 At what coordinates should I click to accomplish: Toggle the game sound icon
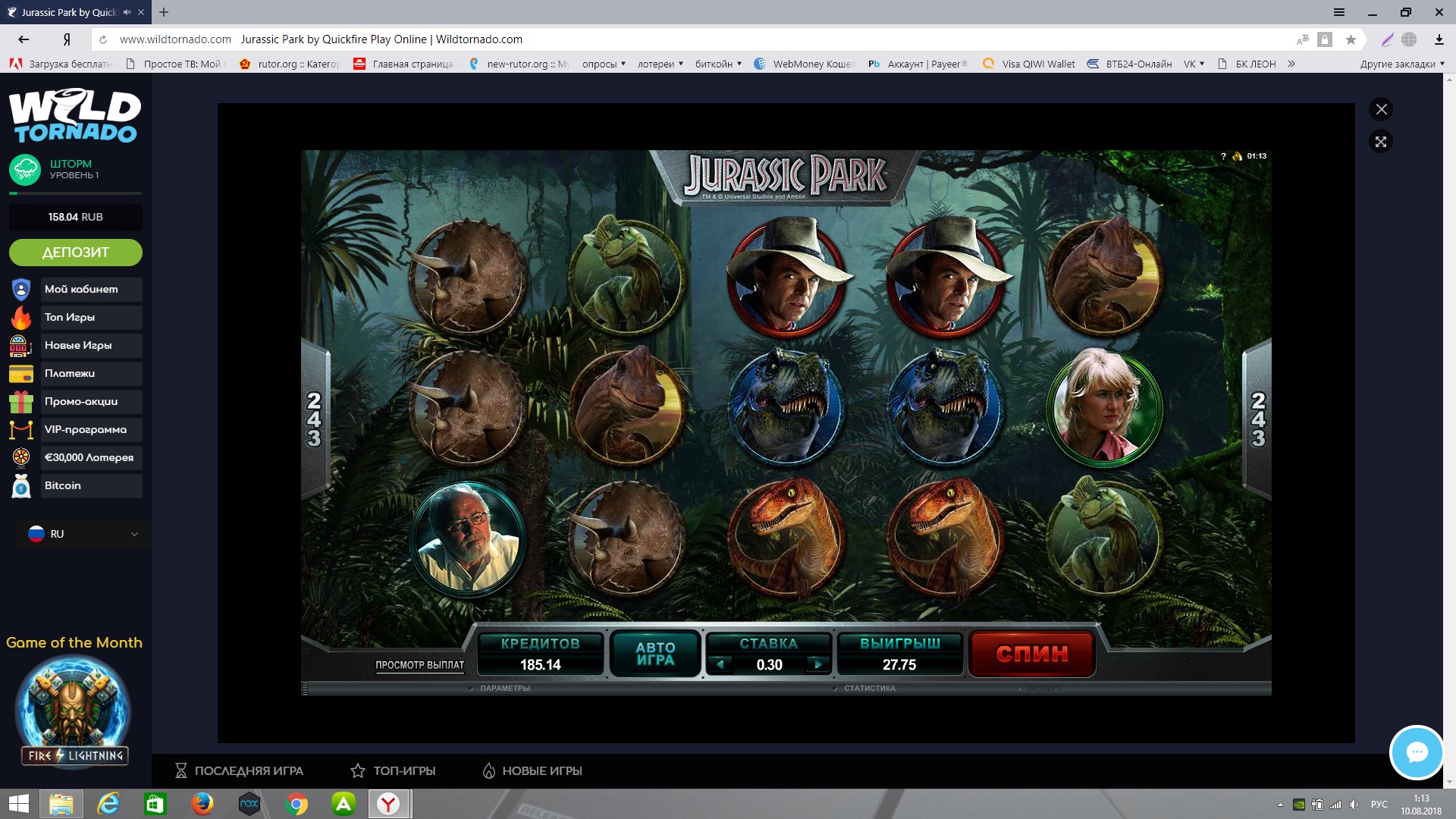coord(1237,156)
